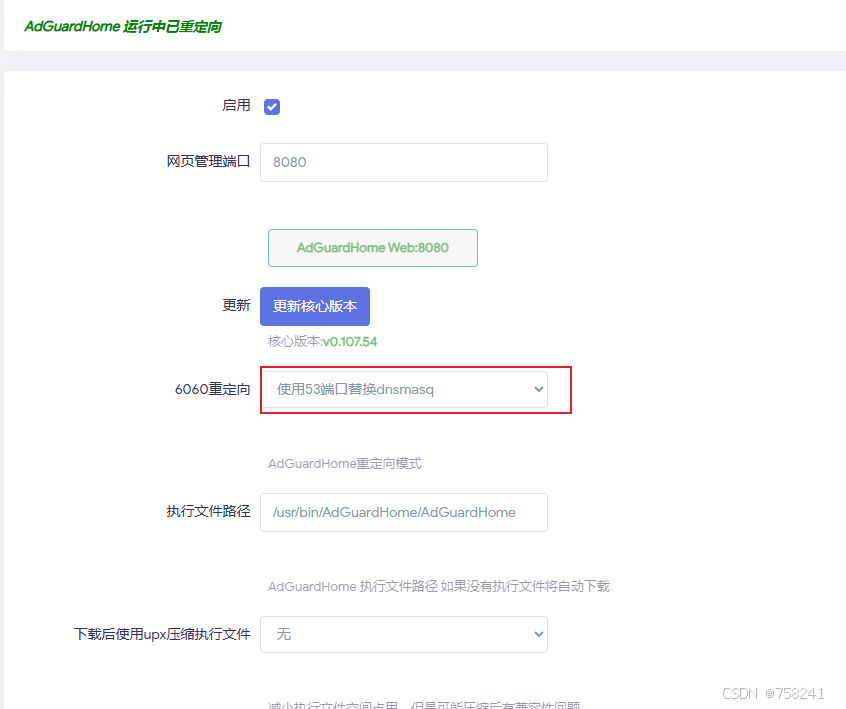Open the AdGuardHome Web:8080 button
The height and width of the screenshot is (709, 846).
[x=373, y=248]
